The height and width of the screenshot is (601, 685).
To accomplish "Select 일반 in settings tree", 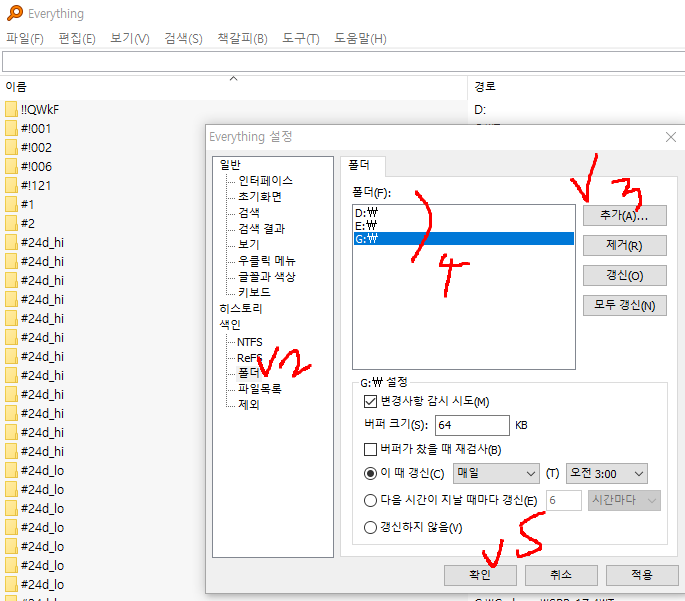I will pos(230,165).
